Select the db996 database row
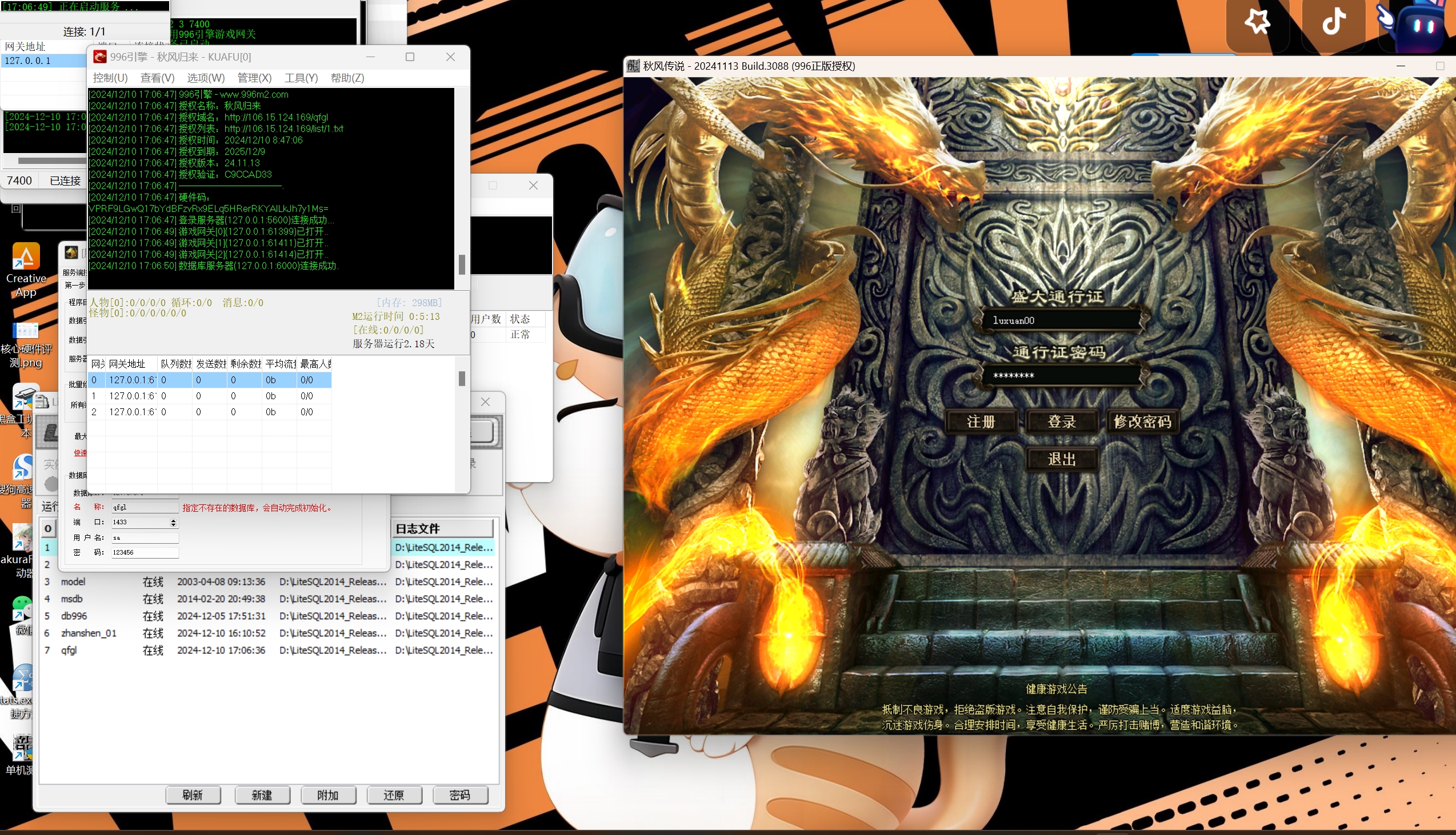The width and height of the screenshot is (1456, 835). coord(269,616)
